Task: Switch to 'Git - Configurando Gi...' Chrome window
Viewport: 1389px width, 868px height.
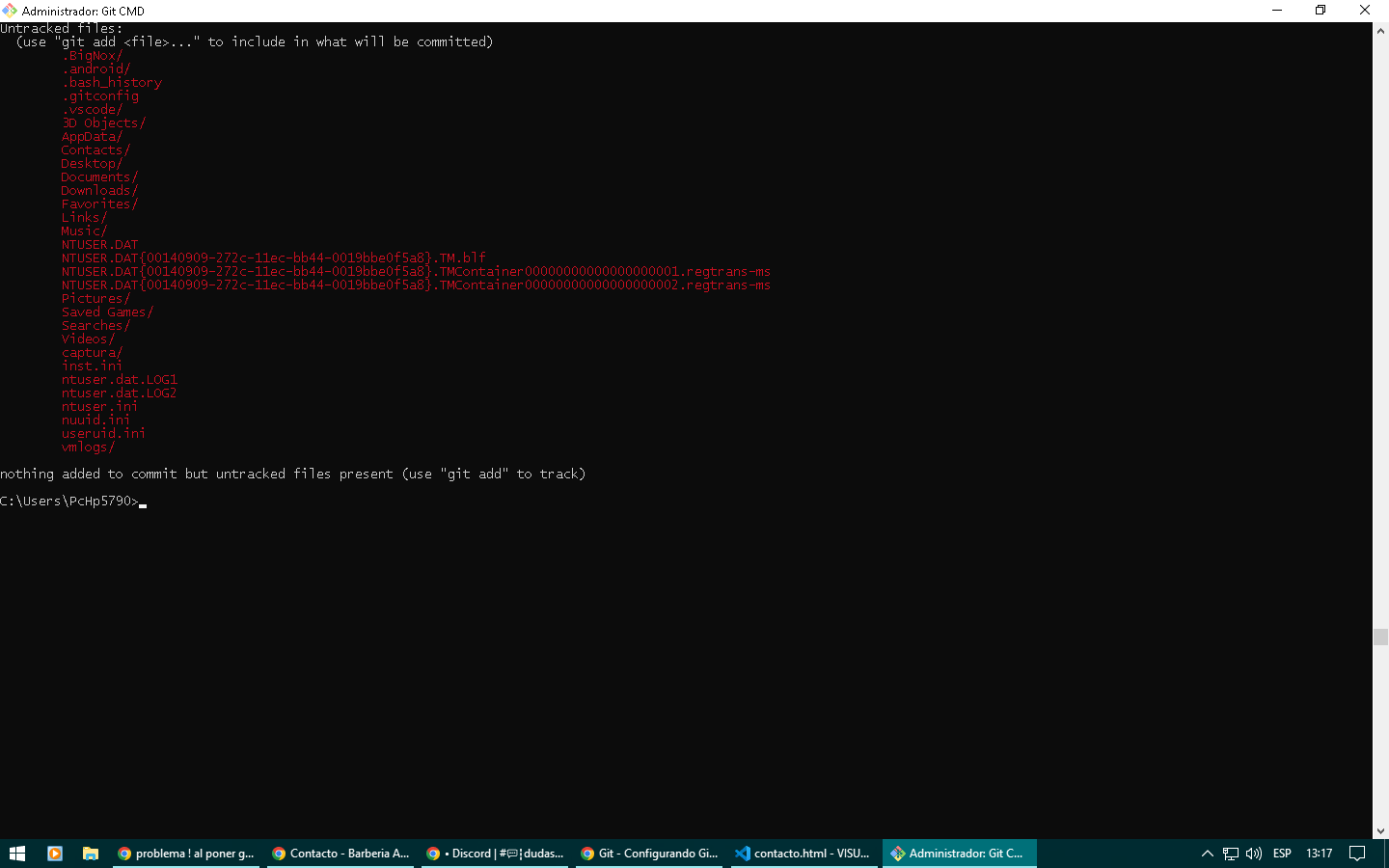Action: (649, 854)
